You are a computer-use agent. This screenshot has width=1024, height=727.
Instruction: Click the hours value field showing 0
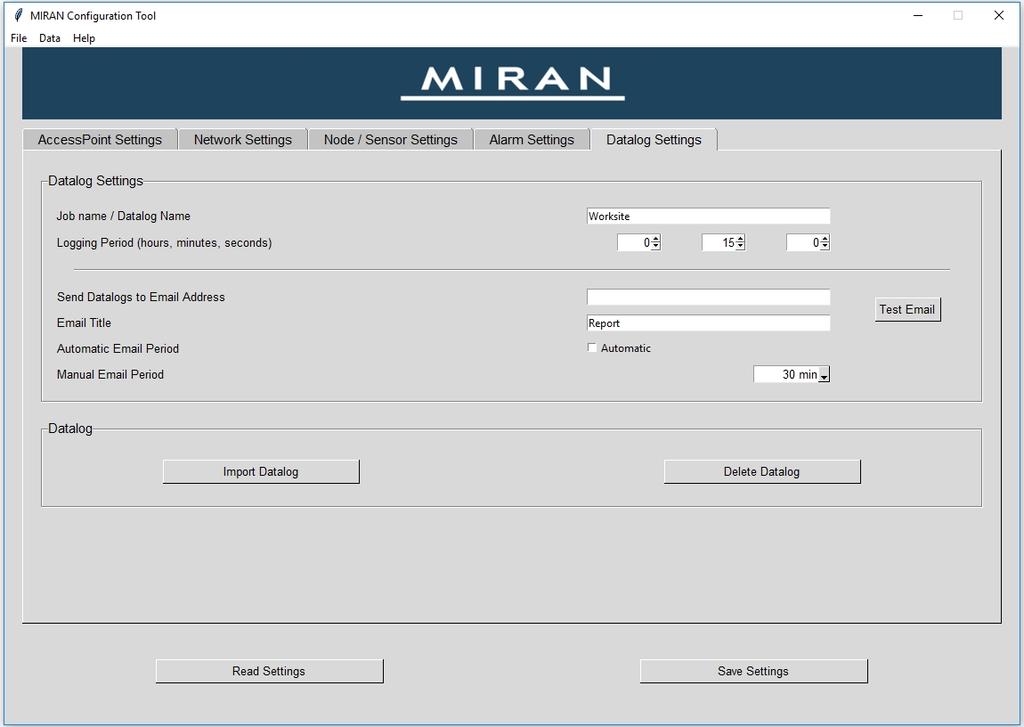pos(634,243)
